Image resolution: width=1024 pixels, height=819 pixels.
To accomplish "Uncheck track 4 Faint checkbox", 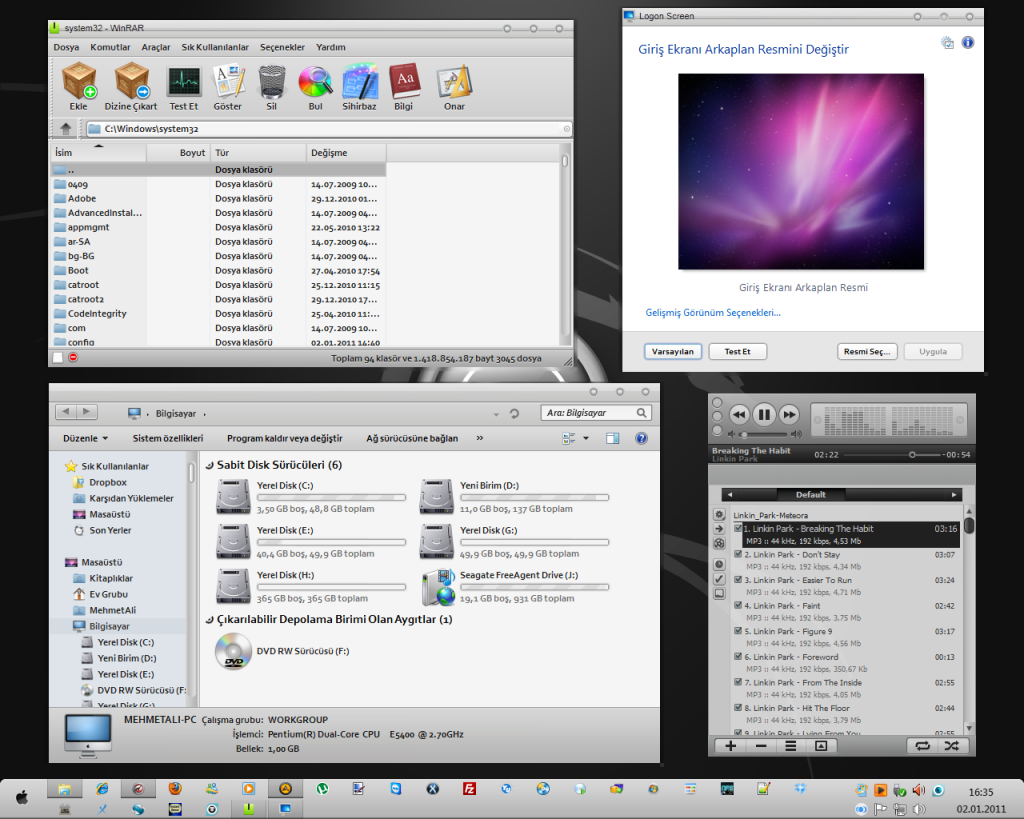I will point(738,605).
